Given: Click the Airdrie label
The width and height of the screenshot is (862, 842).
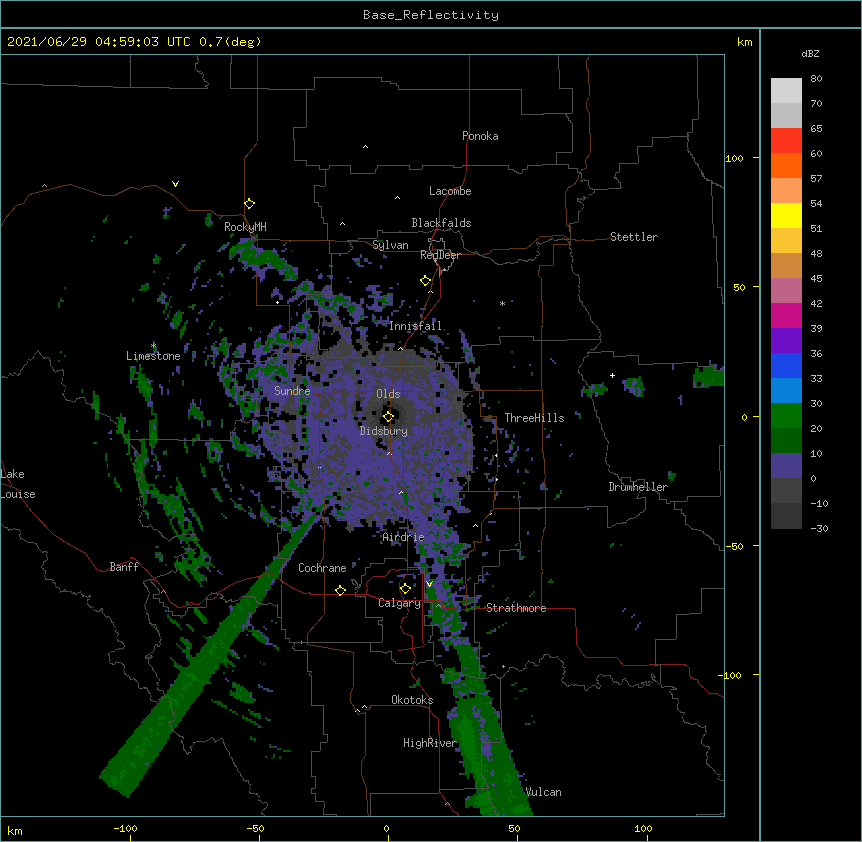Looking at the screenshot, I should pos(403,537).
